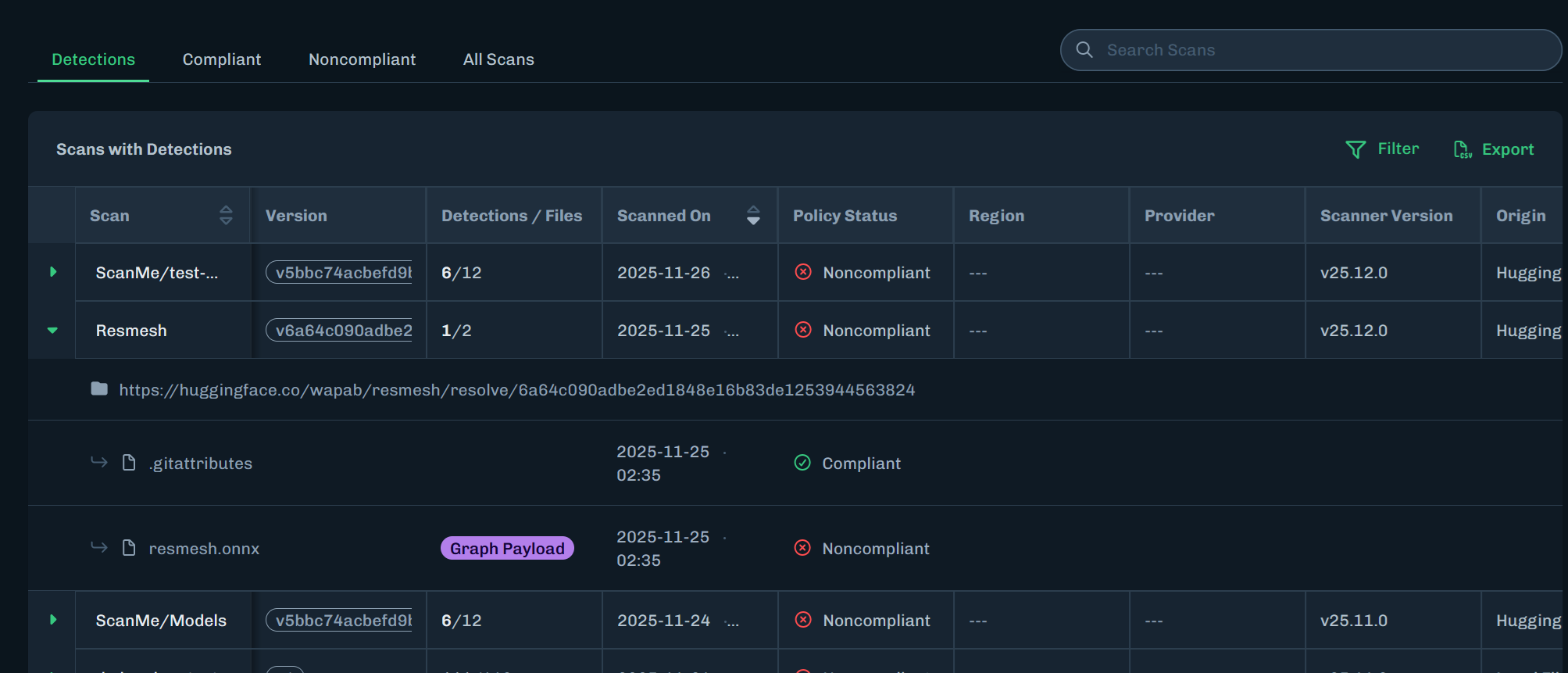Click the red noncompliant icon for resmesh.onnx
The height and width of the screenshot is (673, 1568).
point(802,548)
